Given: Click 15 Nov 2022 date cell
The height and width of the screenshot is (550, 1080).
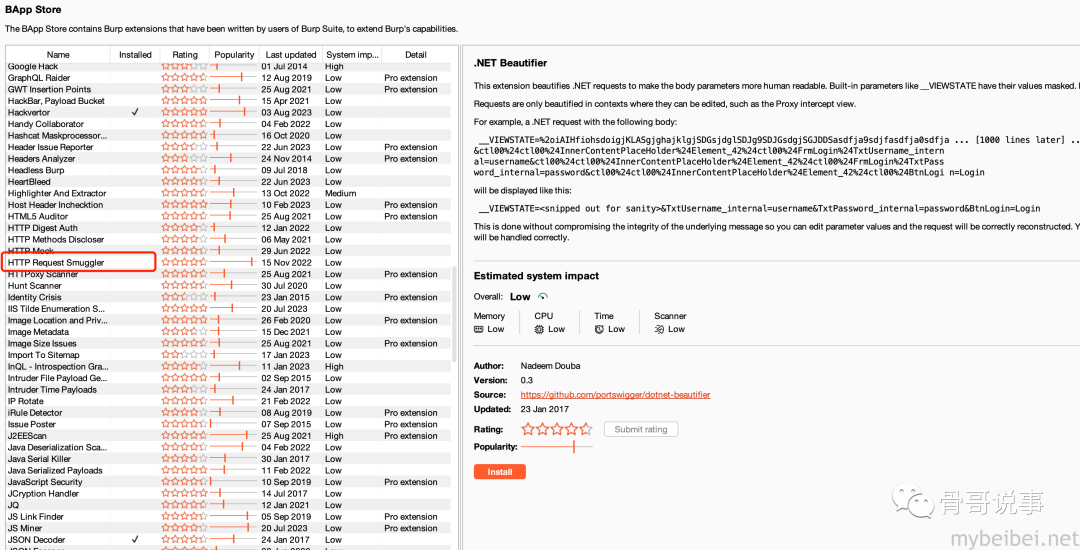Looking at the screenshot, I should click(287, 262).
